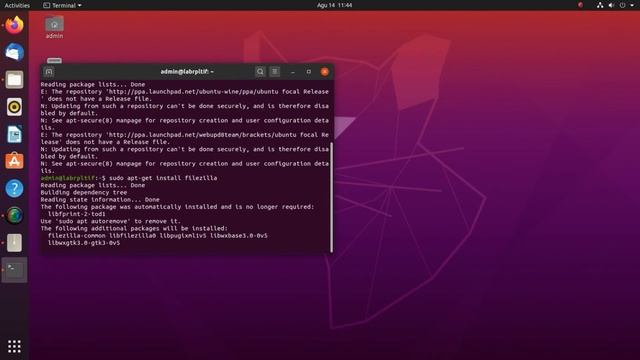
Task: Open the Activities overview
Action: click(17, 5)
